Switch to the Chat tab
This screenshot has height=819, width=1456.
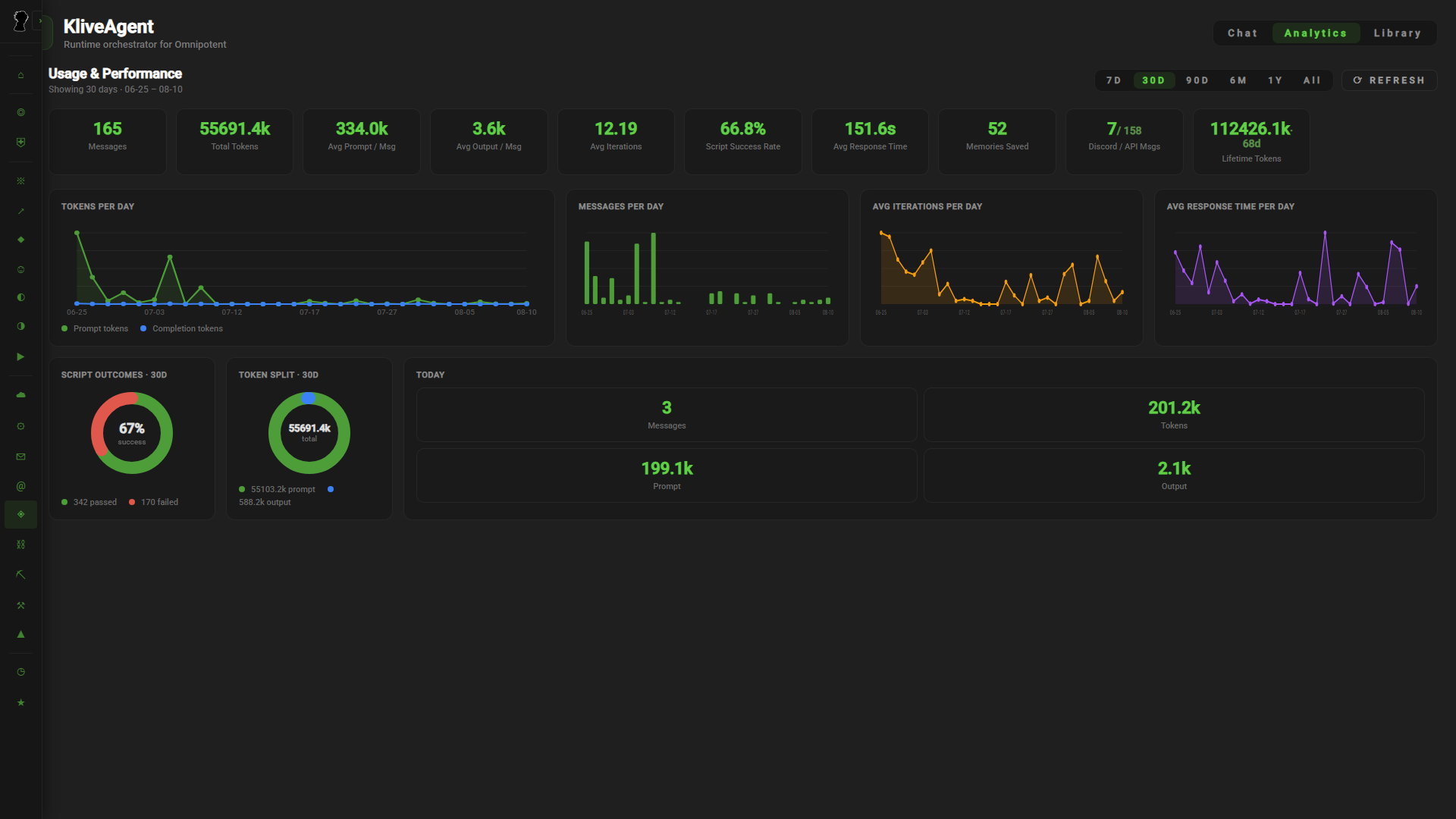[1242, 33]
